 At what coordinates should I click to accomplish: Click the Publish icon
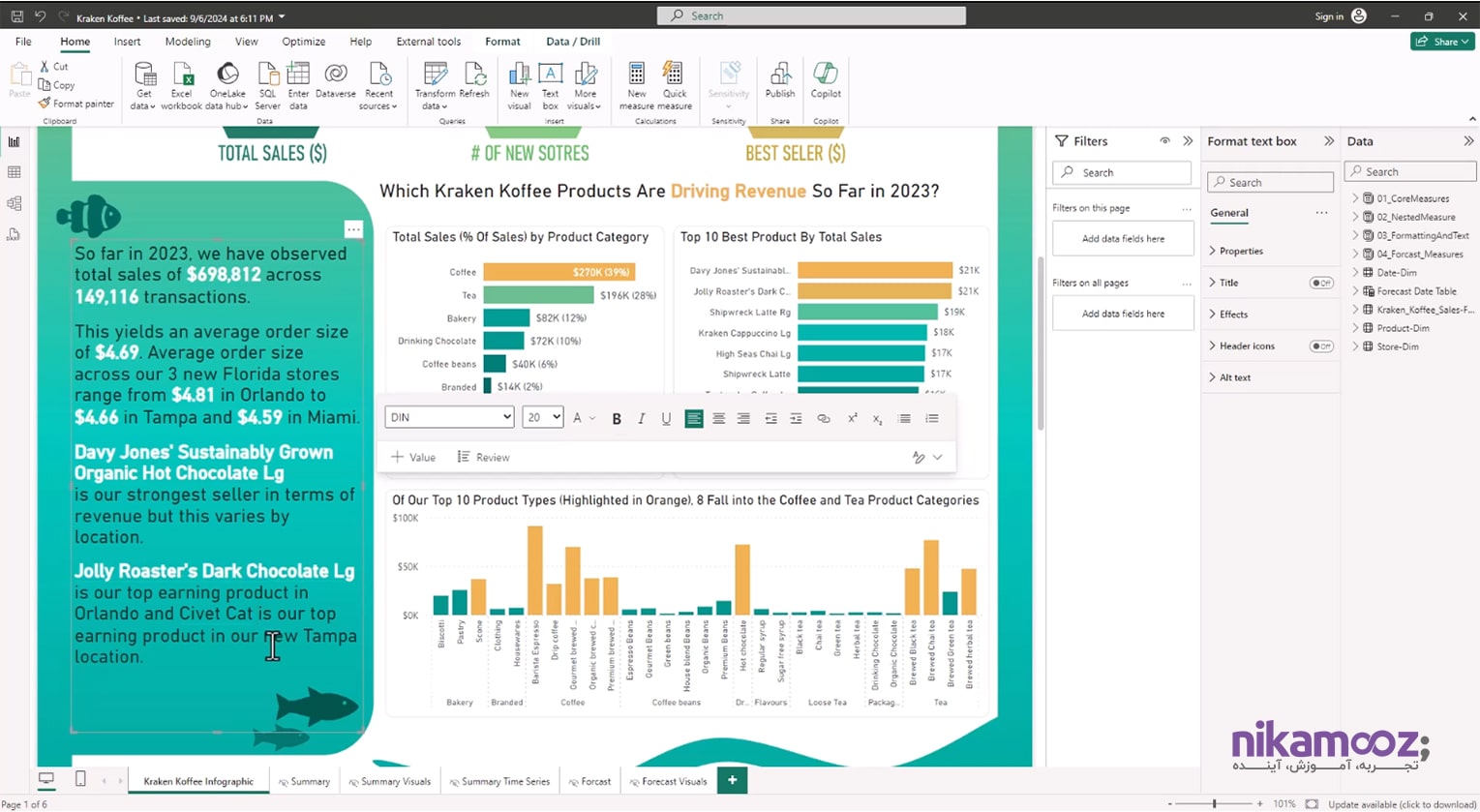coord(780,81)
